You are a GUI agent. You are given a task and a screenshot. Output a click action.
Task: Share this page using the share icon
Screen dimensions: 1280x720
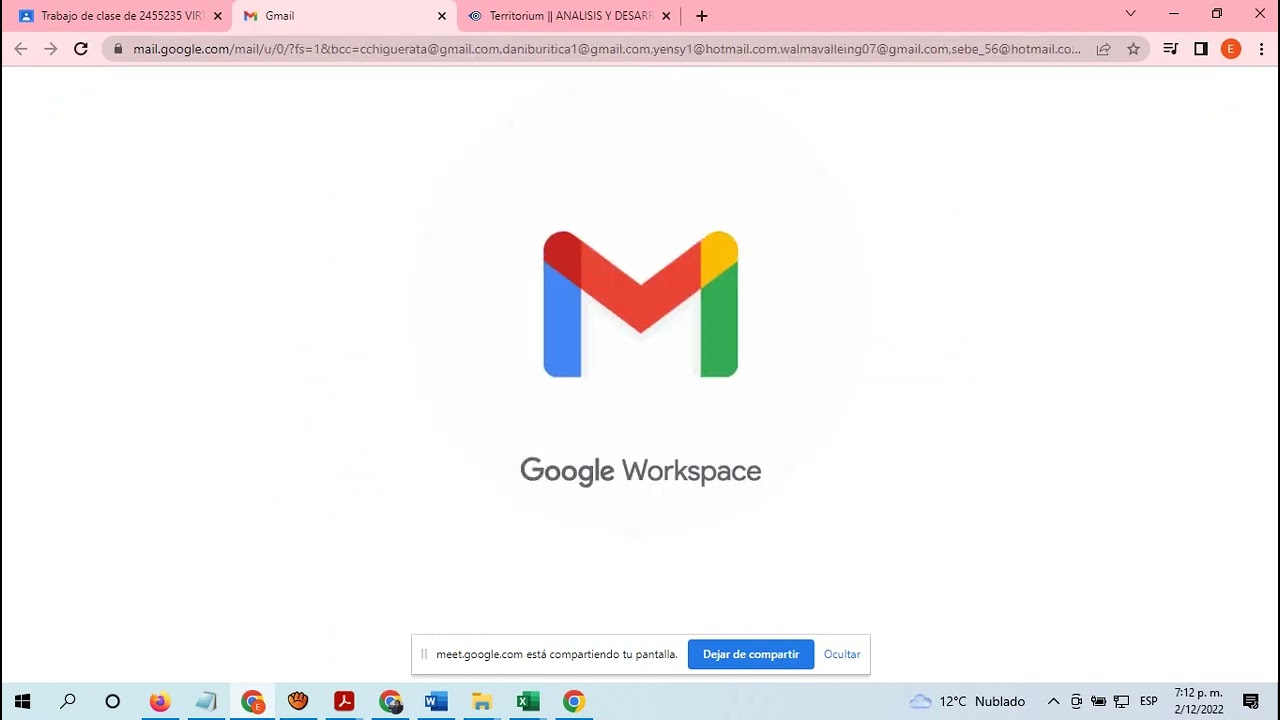(x=1103, y=49)
